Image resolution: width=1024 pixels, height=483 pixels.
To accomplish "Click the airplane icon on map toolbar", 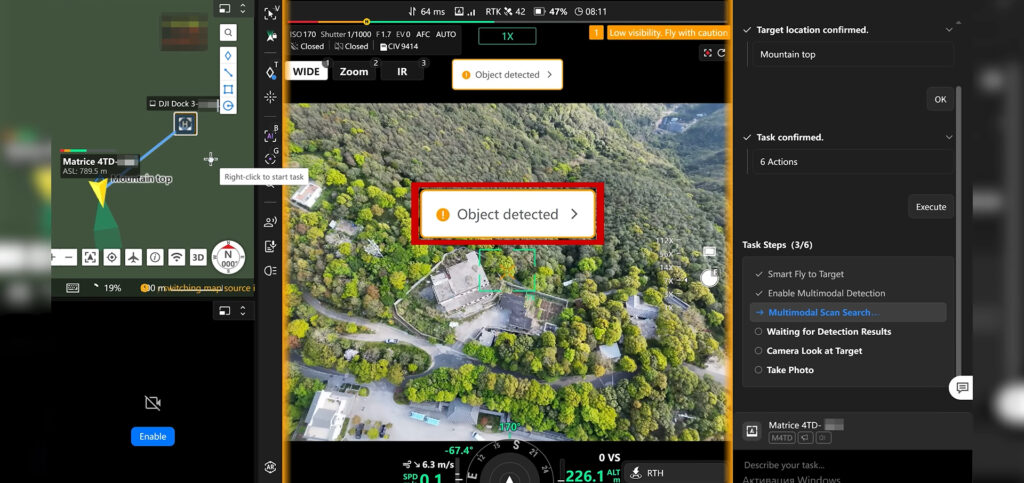I will point(133,257).
